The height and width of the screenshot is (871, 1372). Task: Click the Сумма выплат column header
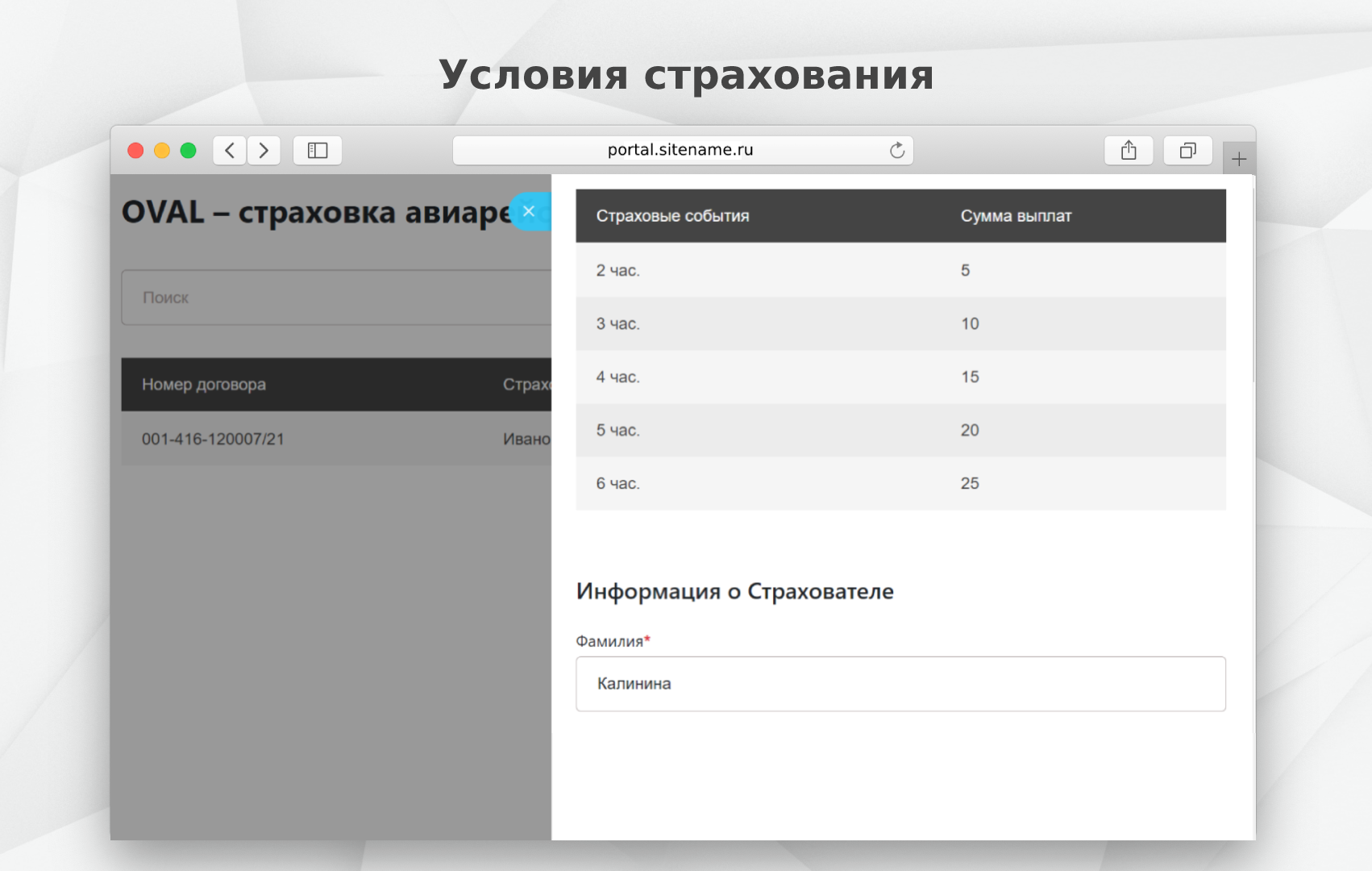pos(1016,216)
